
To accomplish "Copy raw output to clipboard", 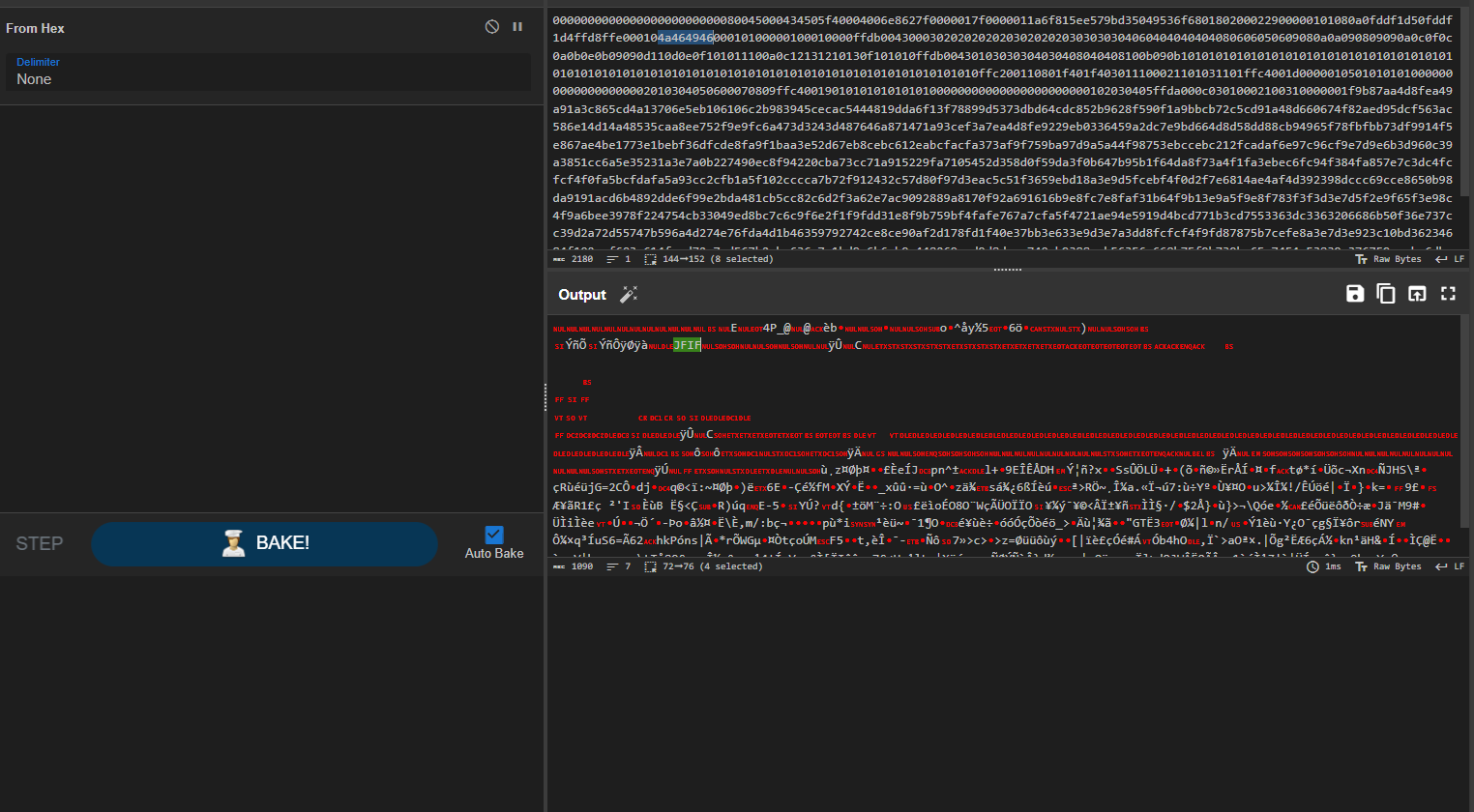I will tap(1386, 294).
